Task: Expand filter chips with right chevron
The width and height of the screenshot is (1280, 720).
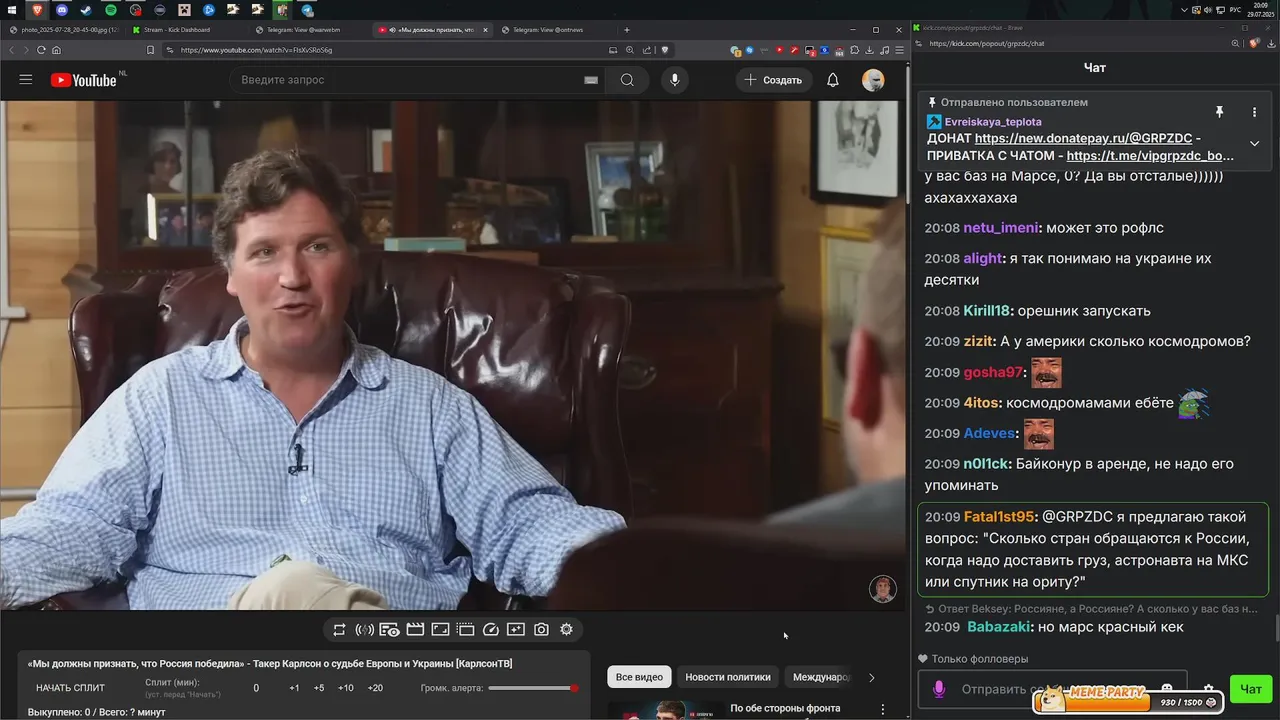Action: (x=871, y=677)
